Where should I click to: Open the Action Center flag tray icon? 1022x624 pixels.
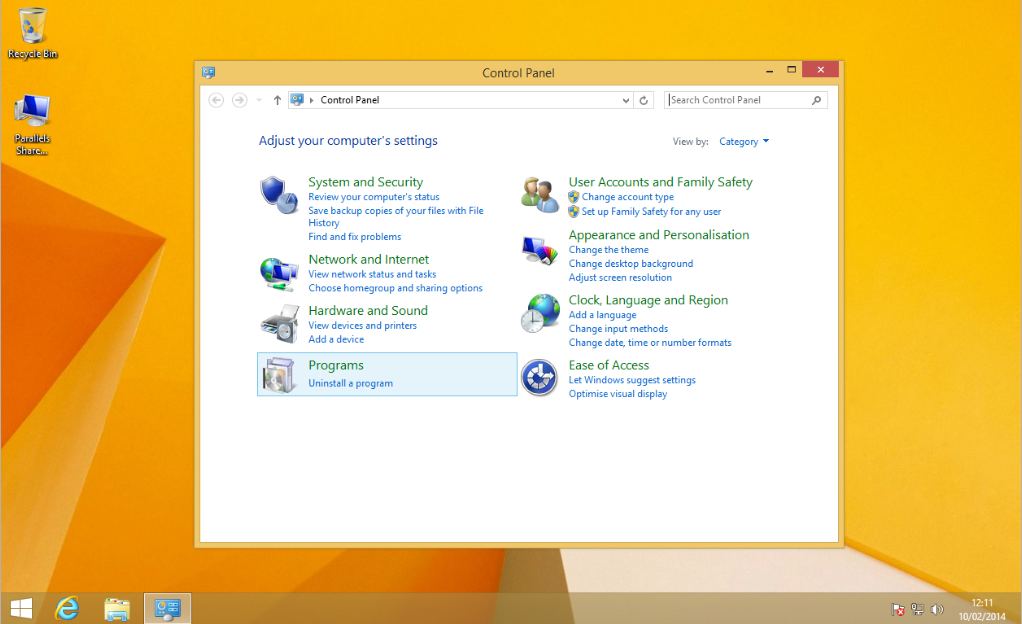[898, 610]
